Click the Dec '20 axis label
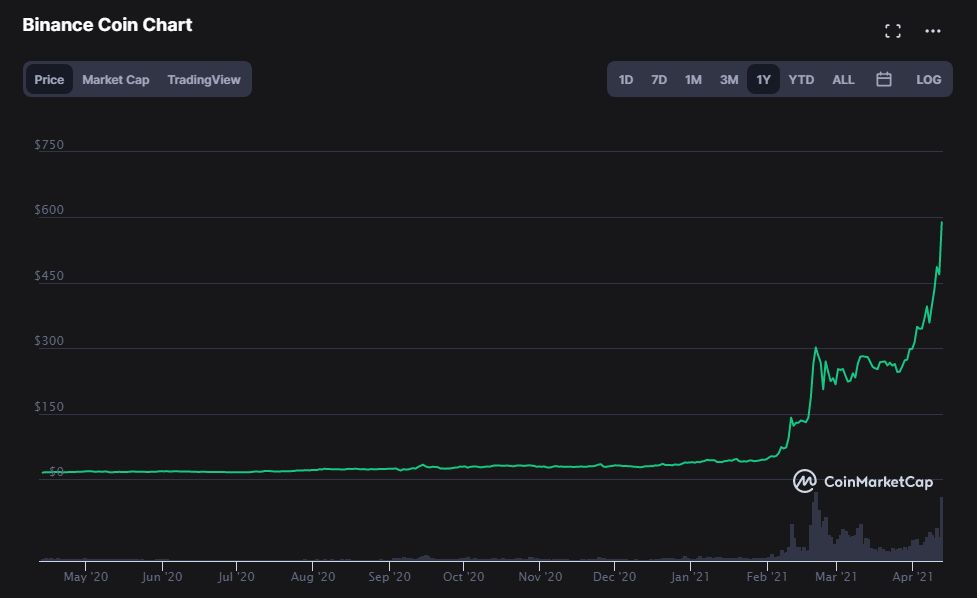977x598 pixels. [x=614, y=577]
